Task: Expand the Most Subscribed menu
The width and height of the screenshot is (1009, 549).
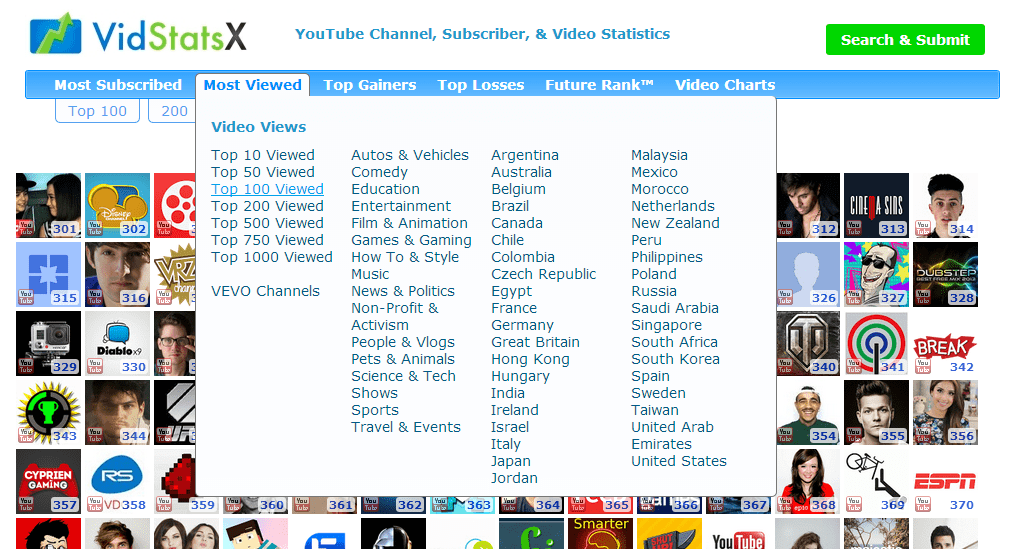Action: tap(118, 85)
